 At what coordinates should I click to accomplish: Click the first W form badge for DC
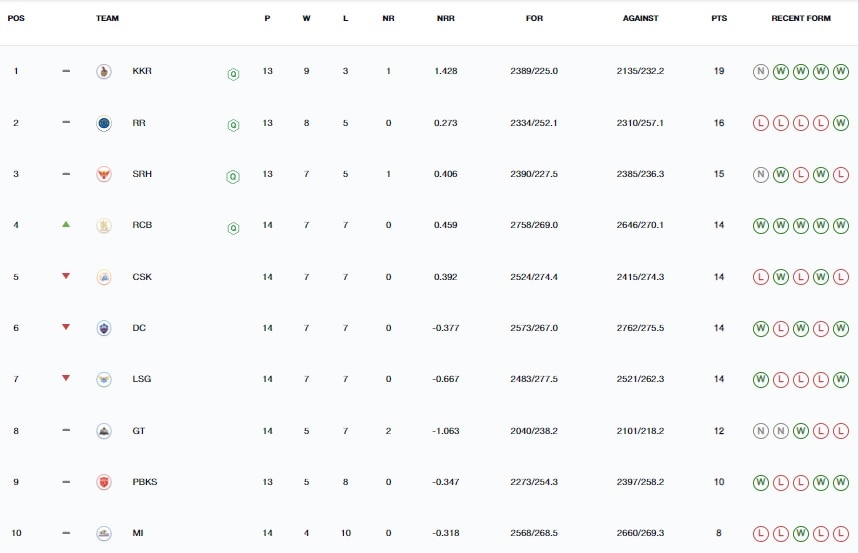click(x=760, y=329)
